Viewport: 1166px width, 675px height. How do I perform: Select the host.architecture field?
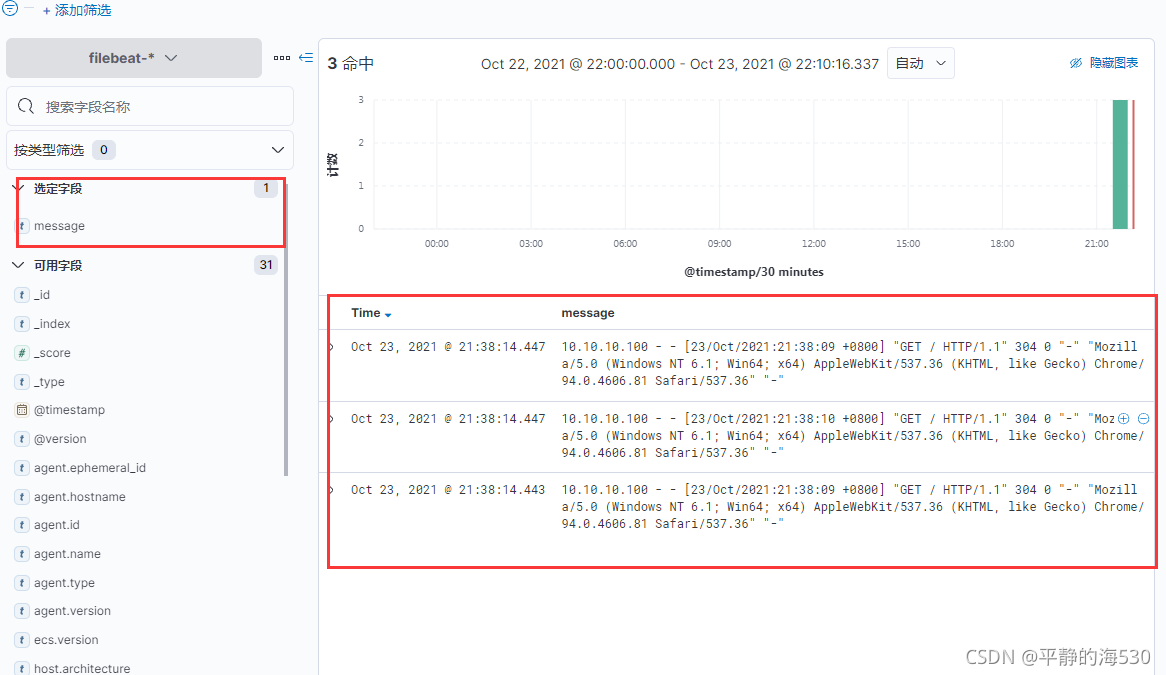(x=82, y=669)
